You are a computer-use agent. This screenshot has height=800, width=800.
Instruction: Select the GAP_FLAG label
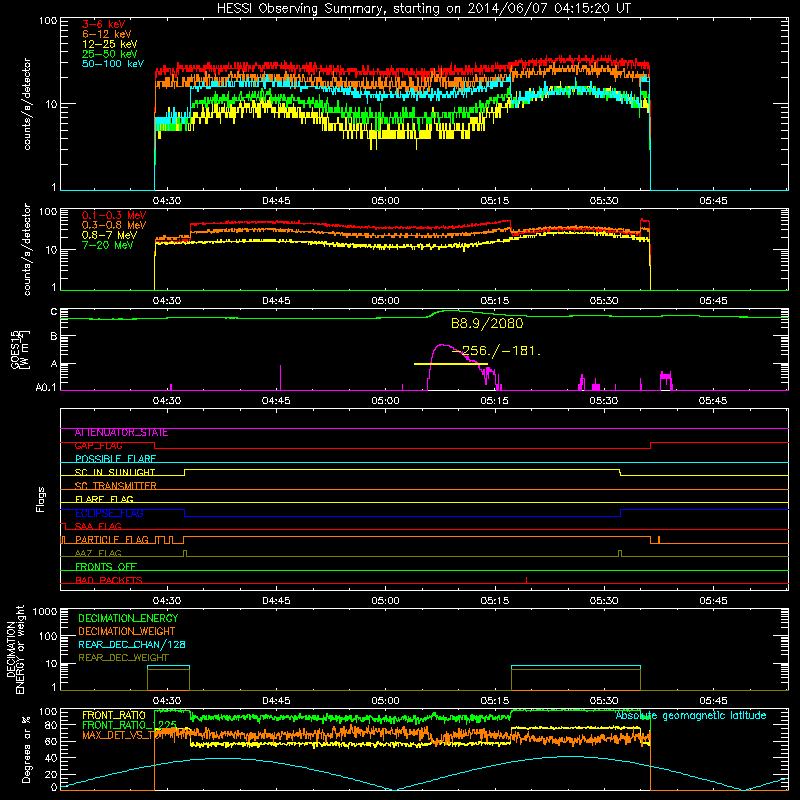(98, 446)
